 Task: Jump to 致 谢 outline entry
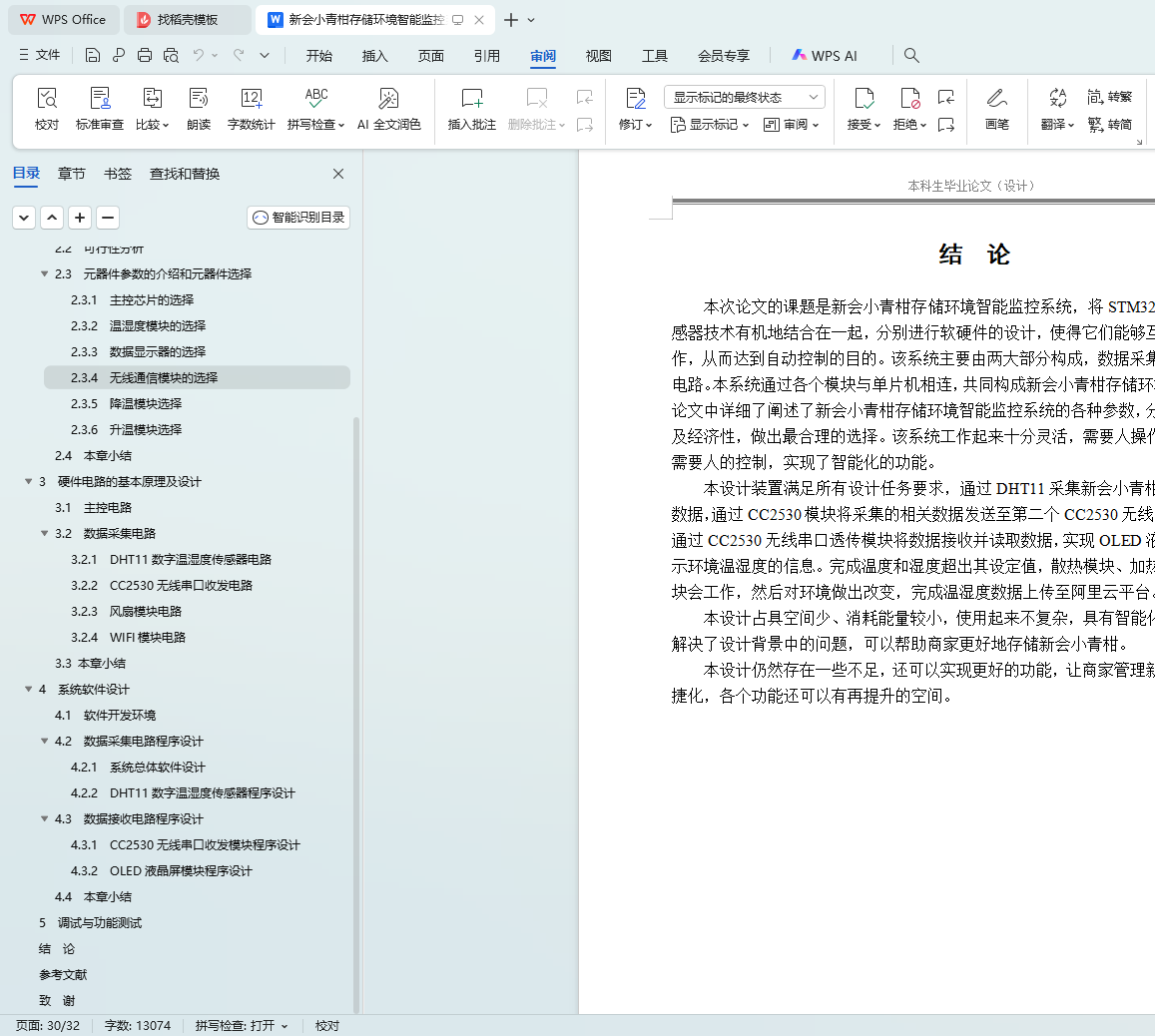(57, 1001)
